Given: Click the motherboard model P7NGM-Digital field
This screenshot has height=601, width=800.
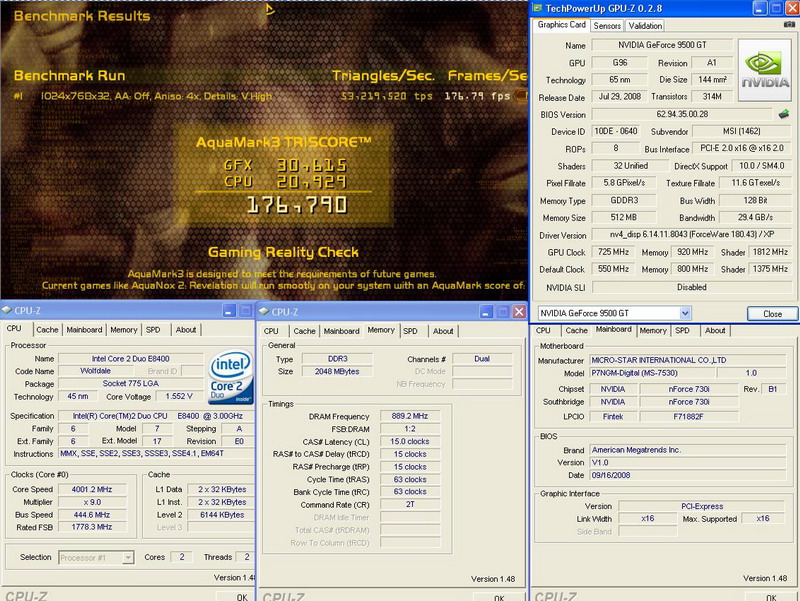Looking at the screenshot, I should (652, 373).
